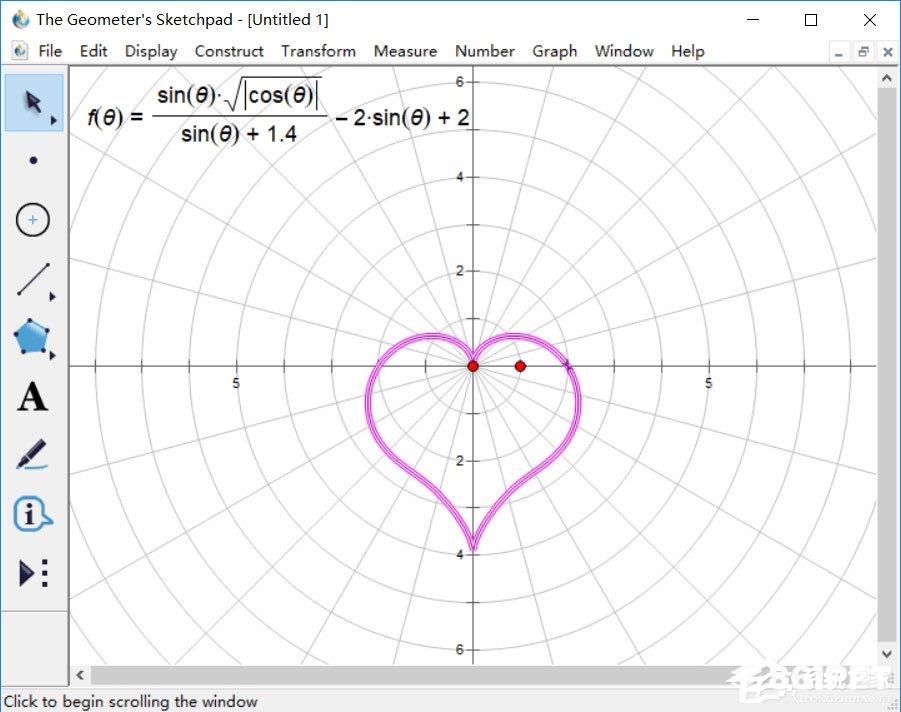Open the Custom Tools menu
This screenshot has width=901, height=712.
coord(33,573)
